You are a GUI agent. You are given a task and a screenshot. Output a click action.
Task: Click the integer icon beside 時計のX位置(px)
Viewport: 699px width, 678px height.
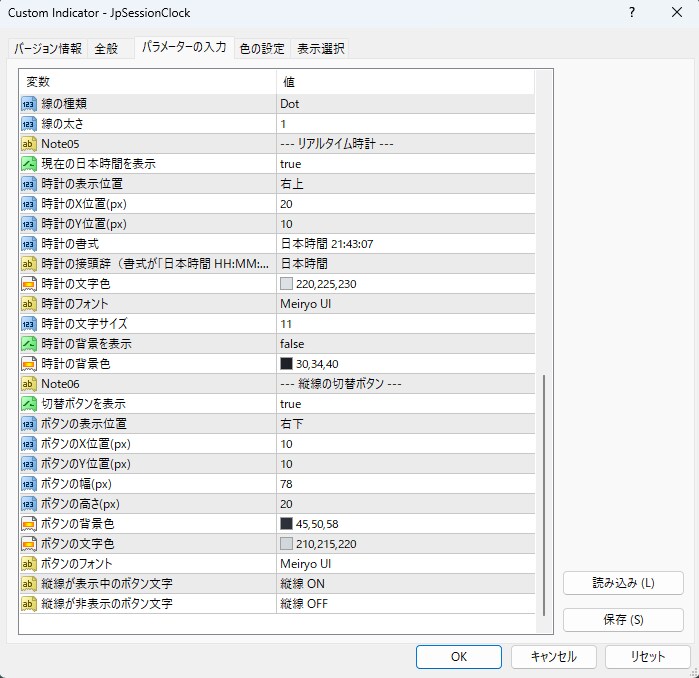pos(29,204)
